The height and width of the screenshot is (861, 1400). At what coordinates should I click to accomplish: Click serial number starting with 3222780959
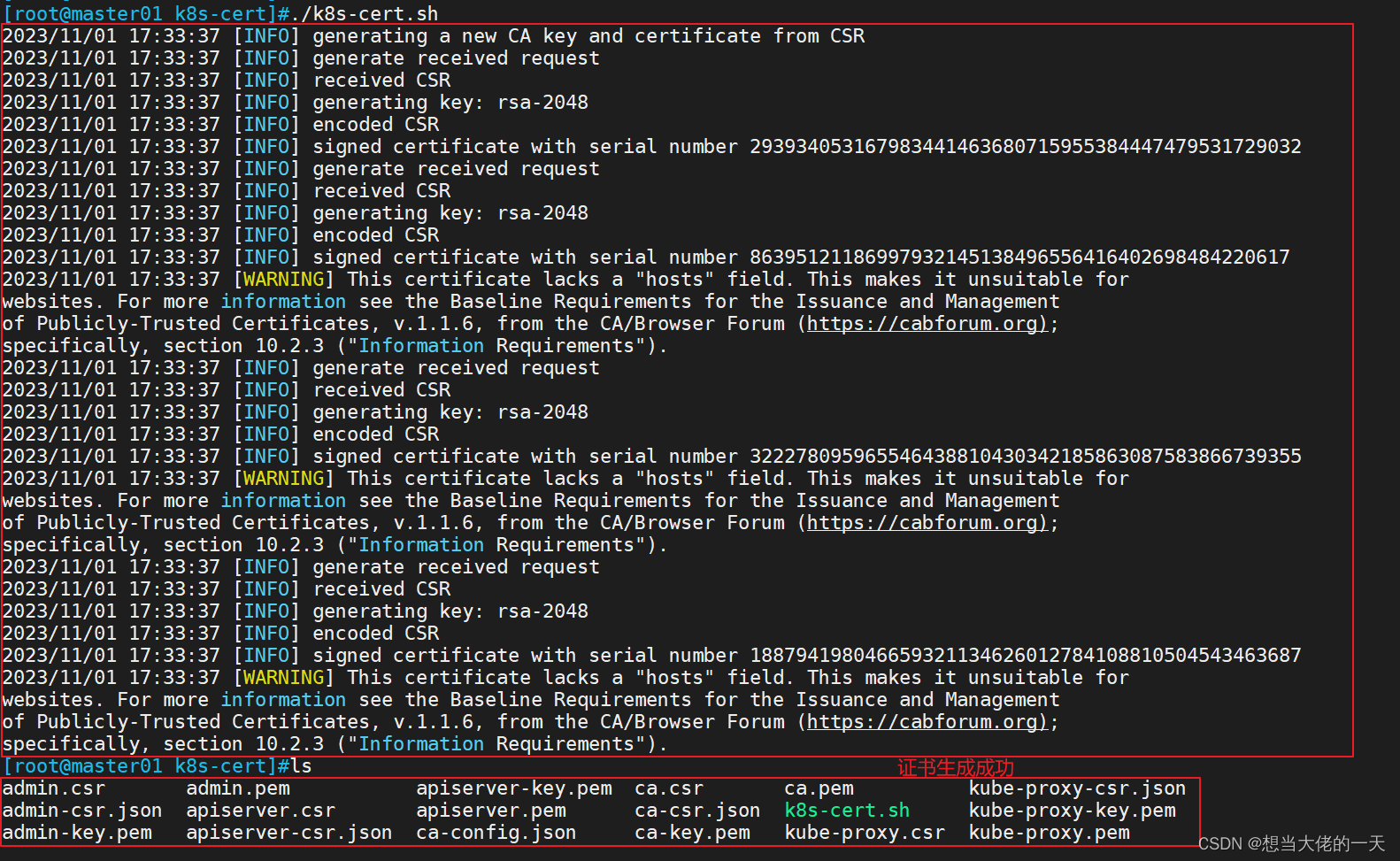click(1026, 457)
